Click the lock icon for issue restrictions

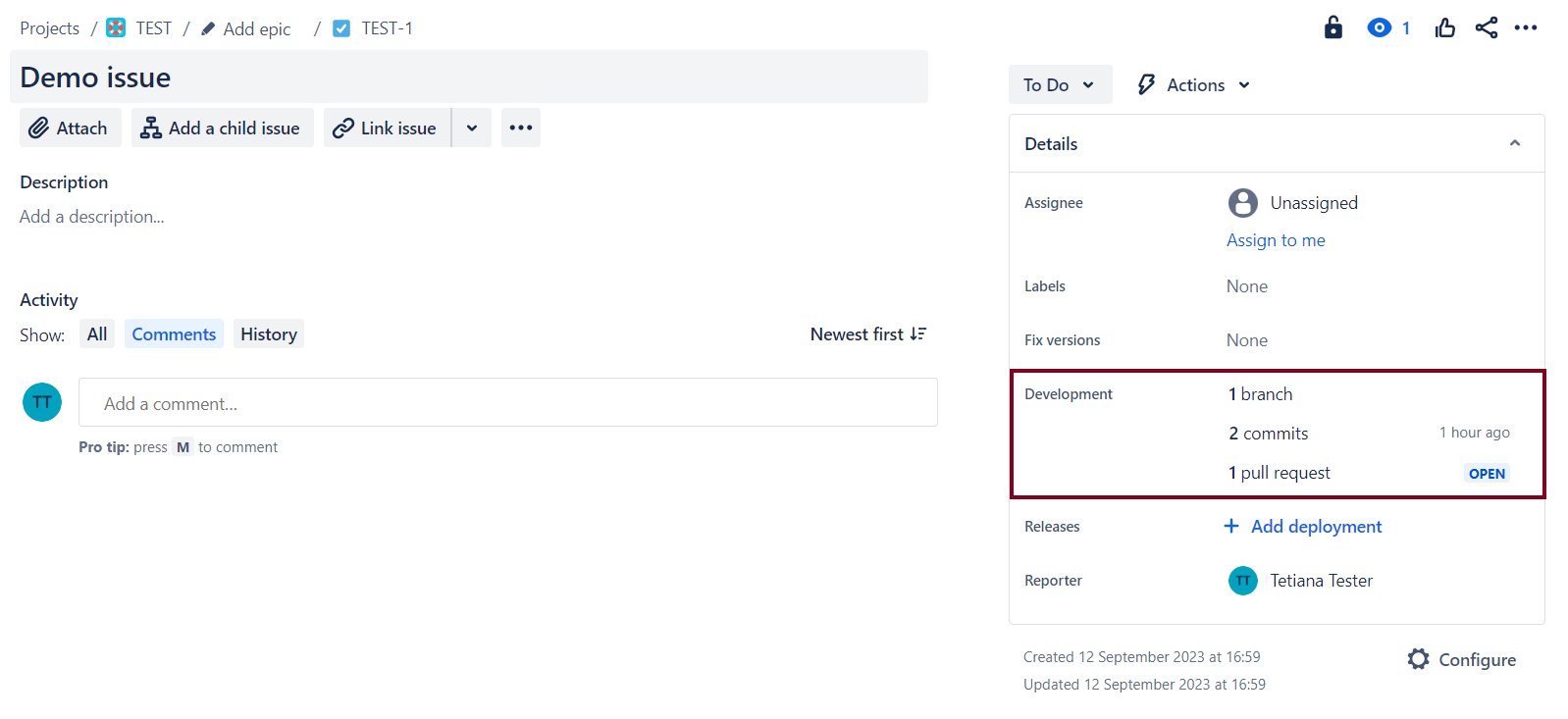(x=1333, y=27)
